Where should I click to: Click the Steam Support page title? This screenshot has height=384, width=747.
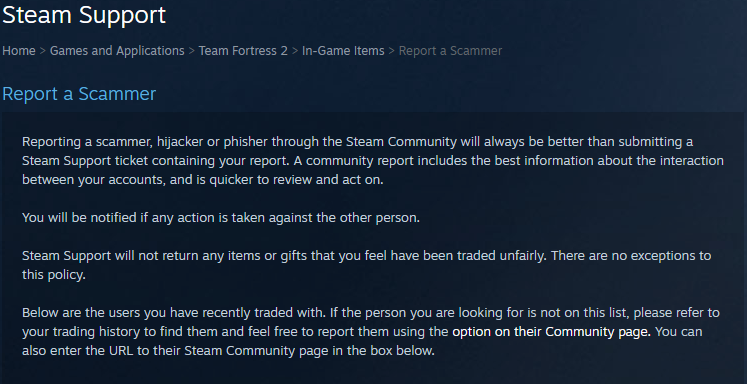tap(84, 15)
